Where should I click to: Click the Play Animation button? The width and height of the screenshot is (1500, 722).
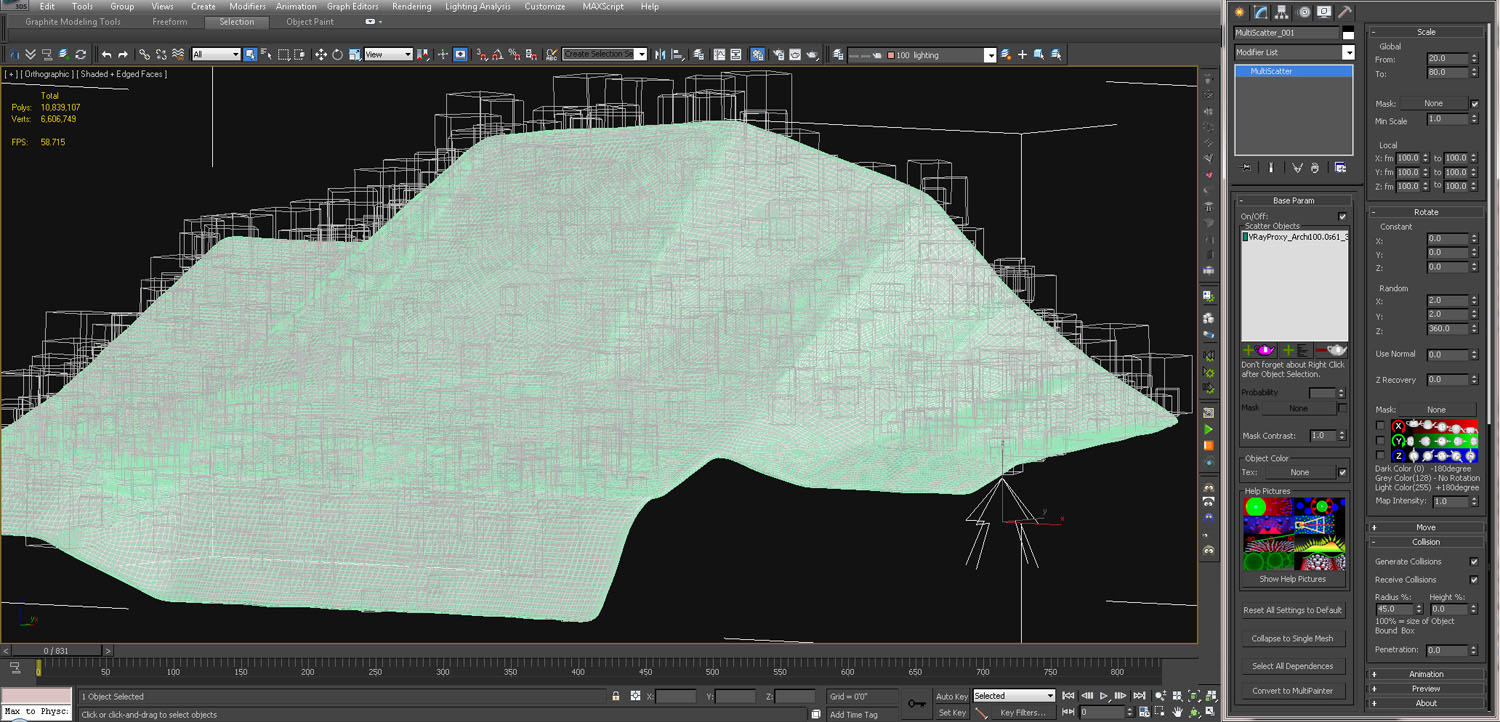click(1104, 696)
